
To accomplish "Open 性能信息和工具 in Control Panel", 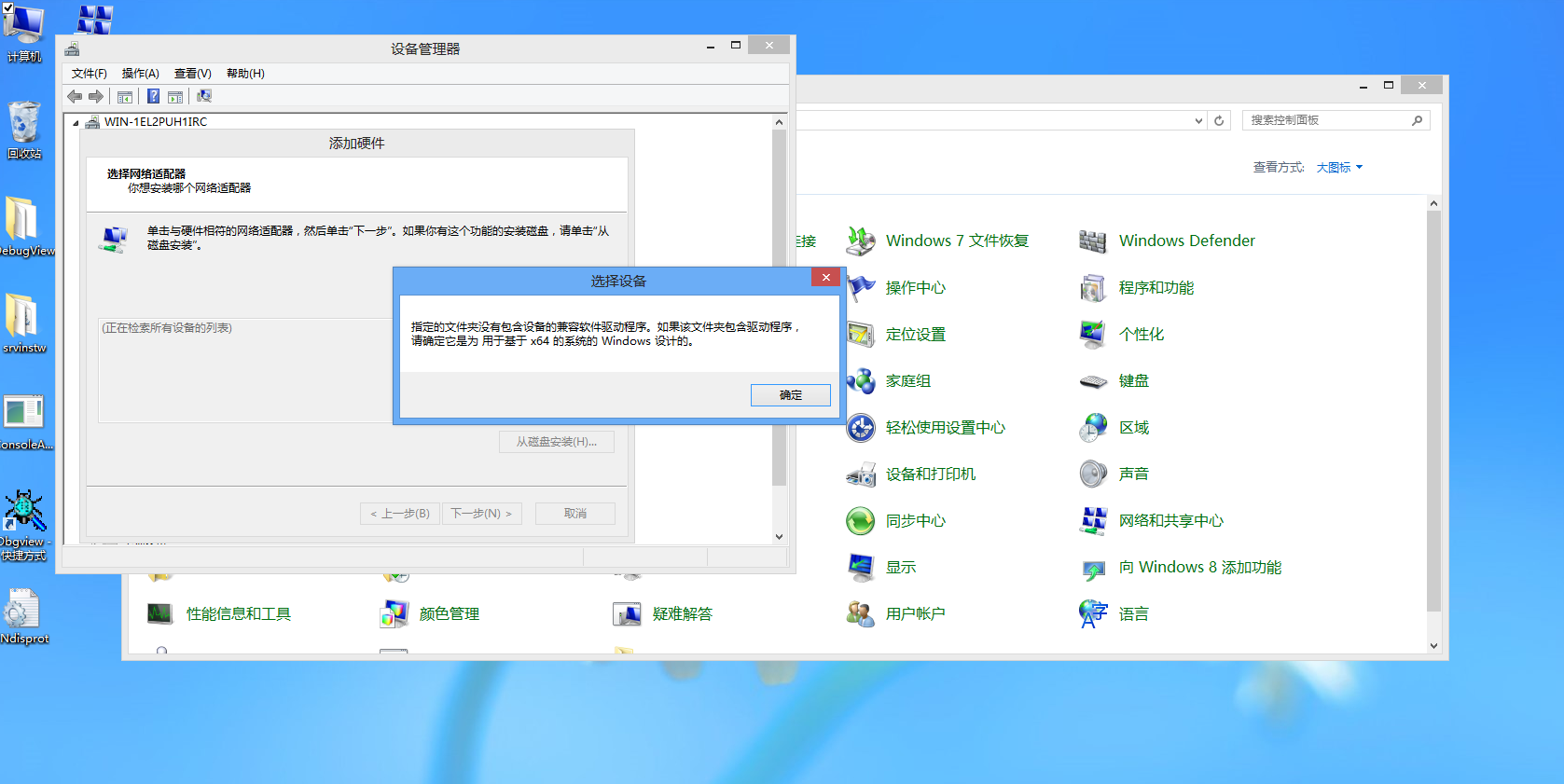I will (218, 614).
